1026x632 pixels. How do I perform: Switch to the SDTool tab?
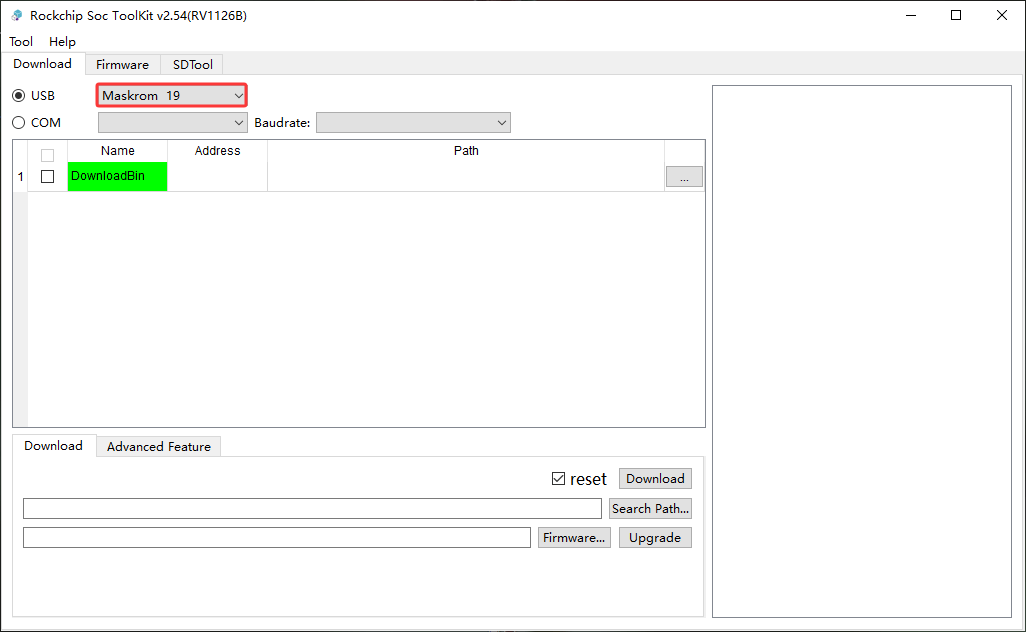192,65
